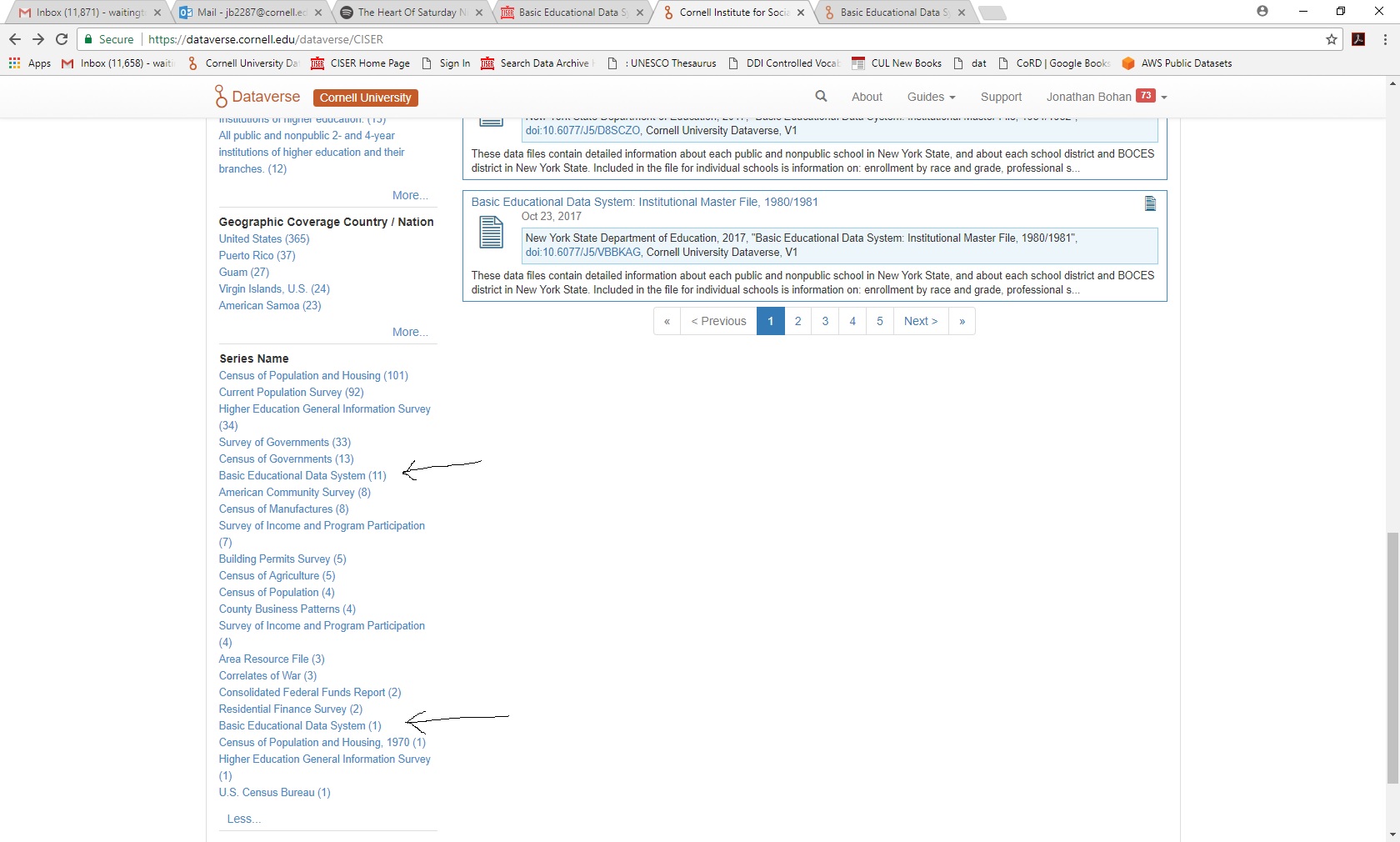Viewport: 1400px width, 842px height.
Task: Filter by Census of Population and Housing (101)
Action: click(313, 375)
